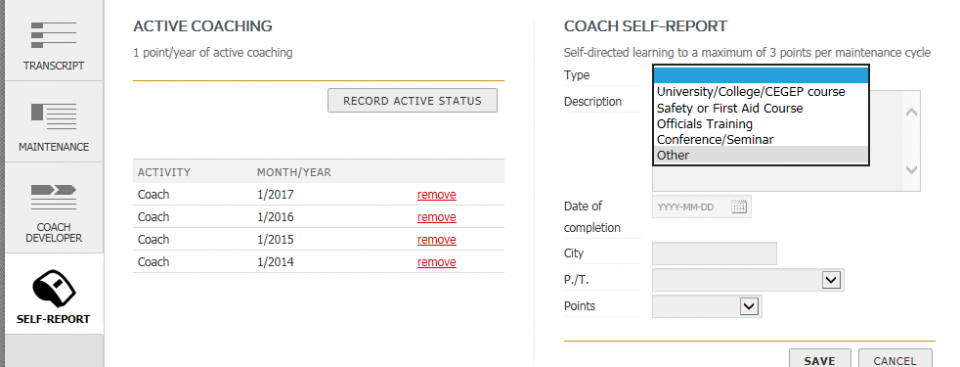This screenshot has width=960, height=367.
Task: Open the calendar date picker icon
Action: tap(740, 207)
